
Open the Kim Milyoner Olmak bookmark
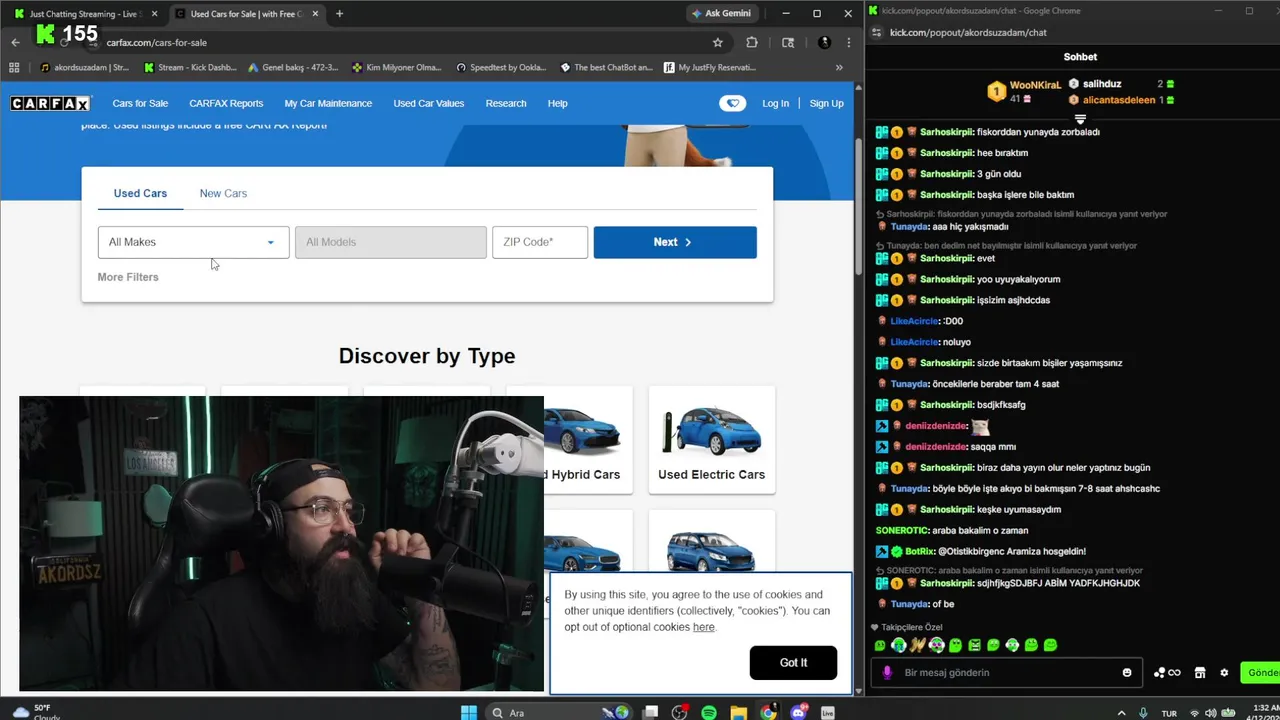397,68
